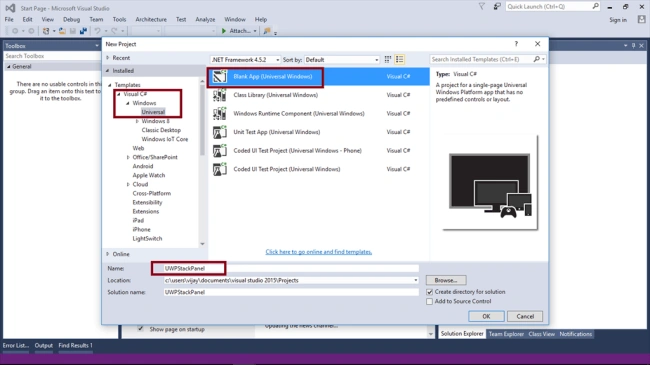Screen dimensions: 650x365
Task: Open the notifications flag icon
Action: [x=481, y=6]
